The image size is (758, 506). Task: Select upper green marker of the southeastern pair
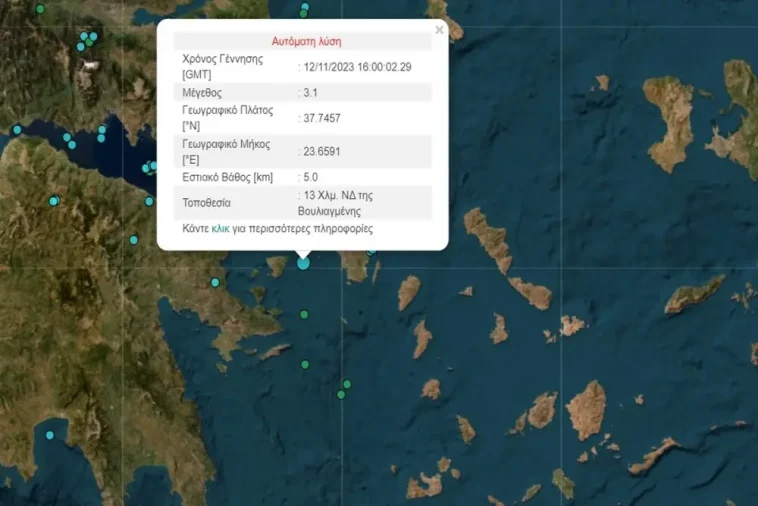(347, 384)
